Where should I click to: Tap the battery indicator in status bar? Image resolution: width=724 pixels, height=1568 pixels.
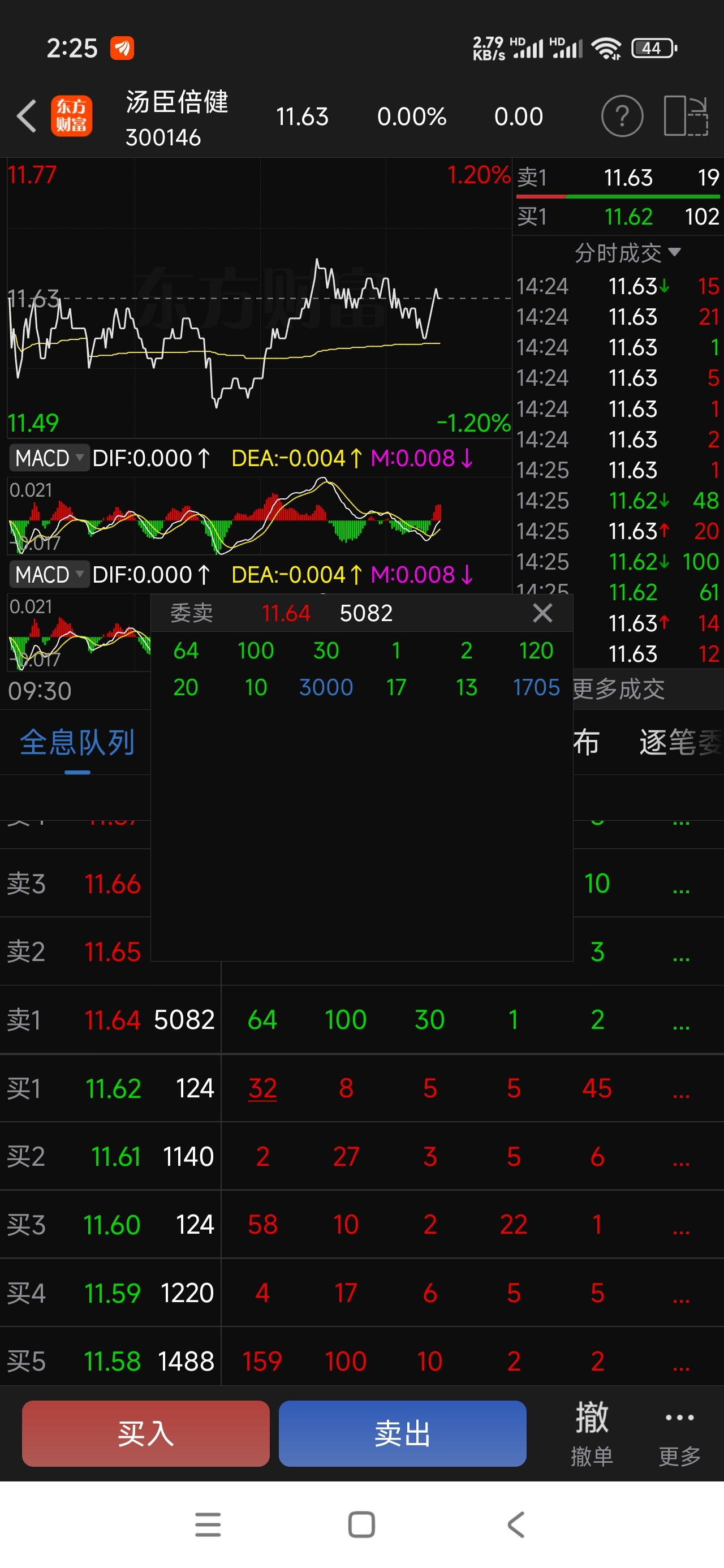click(x=654, y=48)
